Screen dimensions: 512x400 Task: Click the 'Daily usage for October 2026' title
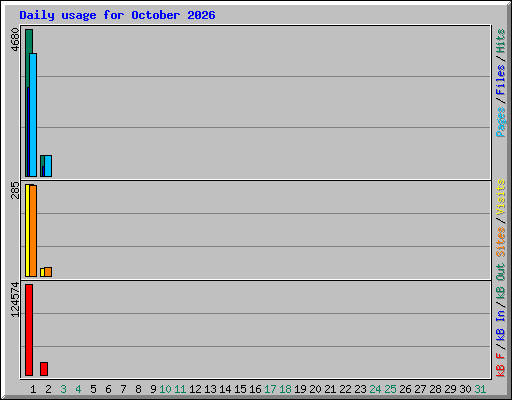tap(117, 15)
